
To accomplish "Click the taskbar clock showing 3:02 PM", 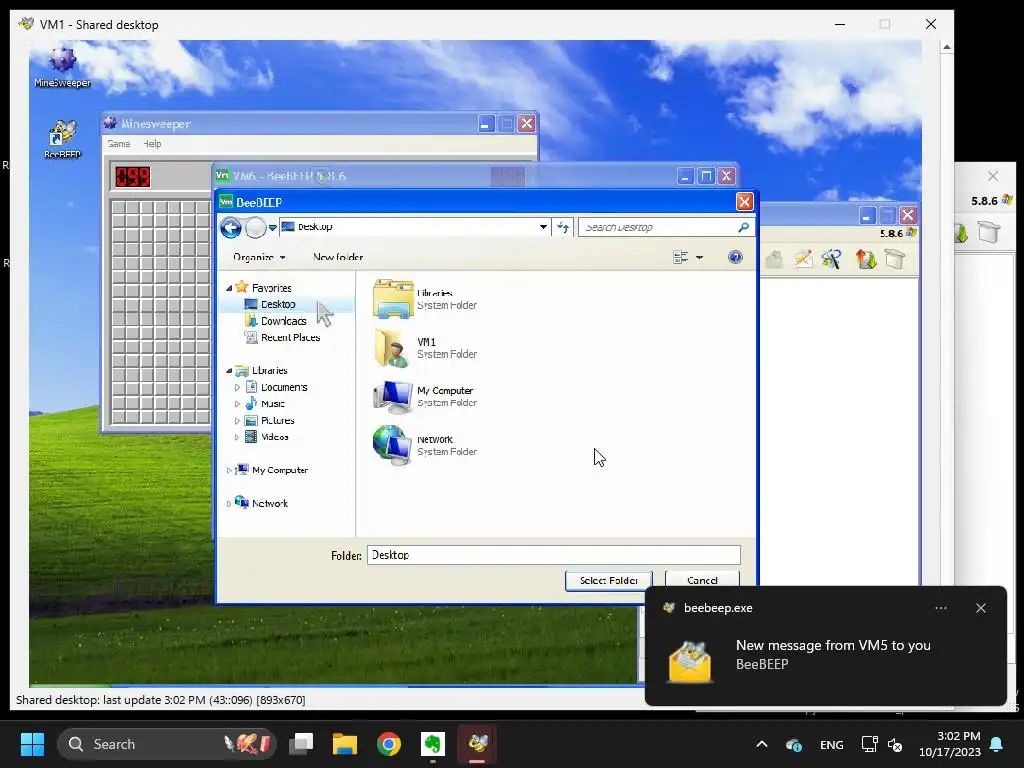I will click(x=950, y=744).
